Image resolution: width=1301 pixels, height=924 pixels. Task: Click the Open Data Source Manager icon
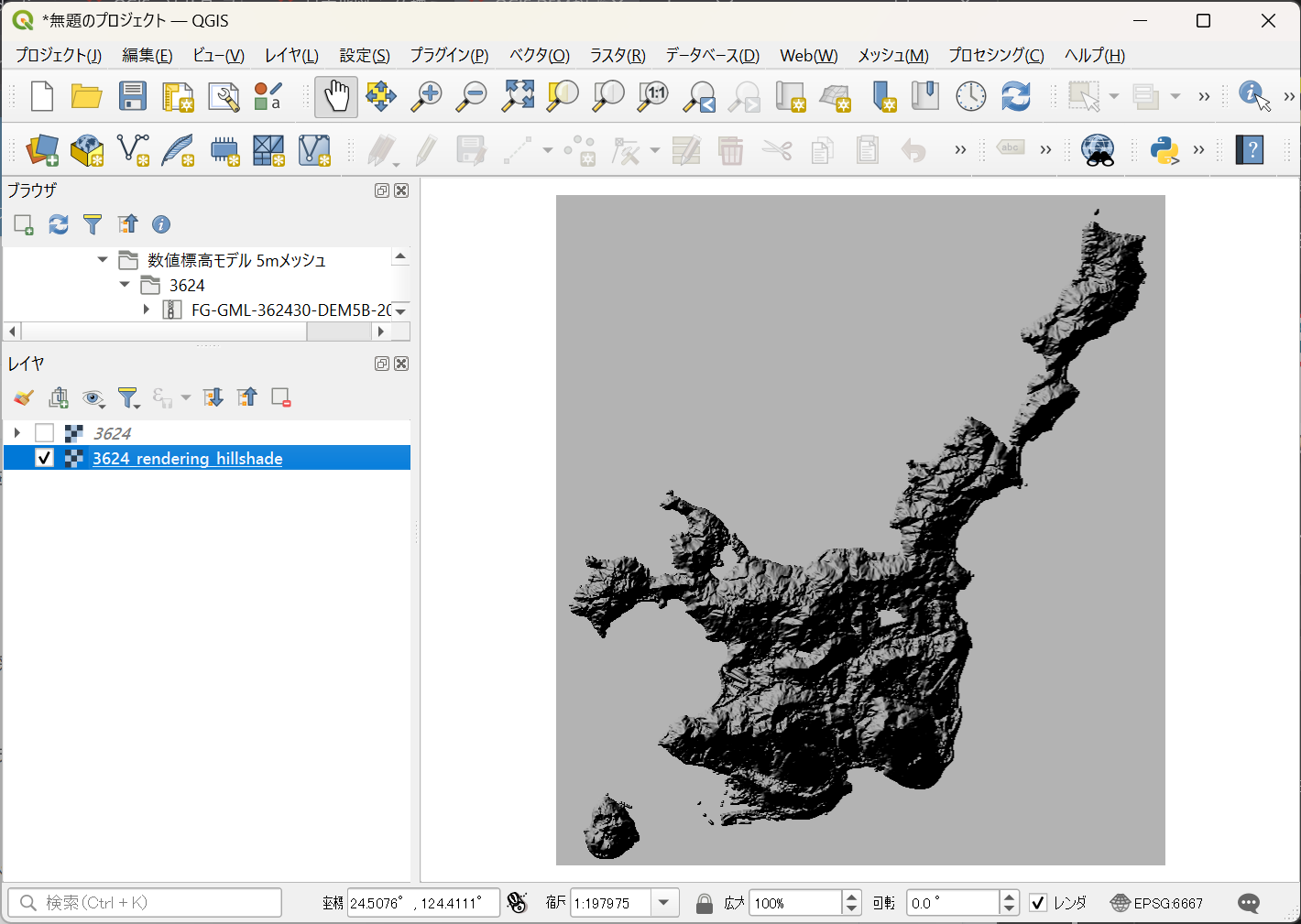click(42, 150)
